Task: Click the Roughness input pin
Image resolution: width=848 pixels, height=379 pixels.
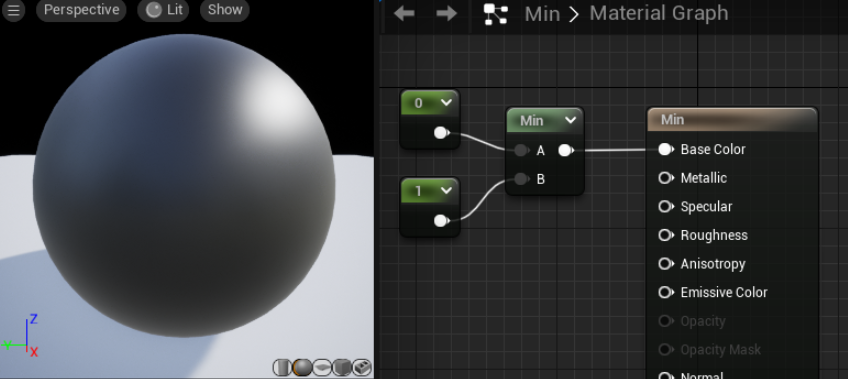Action: pyautogui.click(x=666, y=235)
